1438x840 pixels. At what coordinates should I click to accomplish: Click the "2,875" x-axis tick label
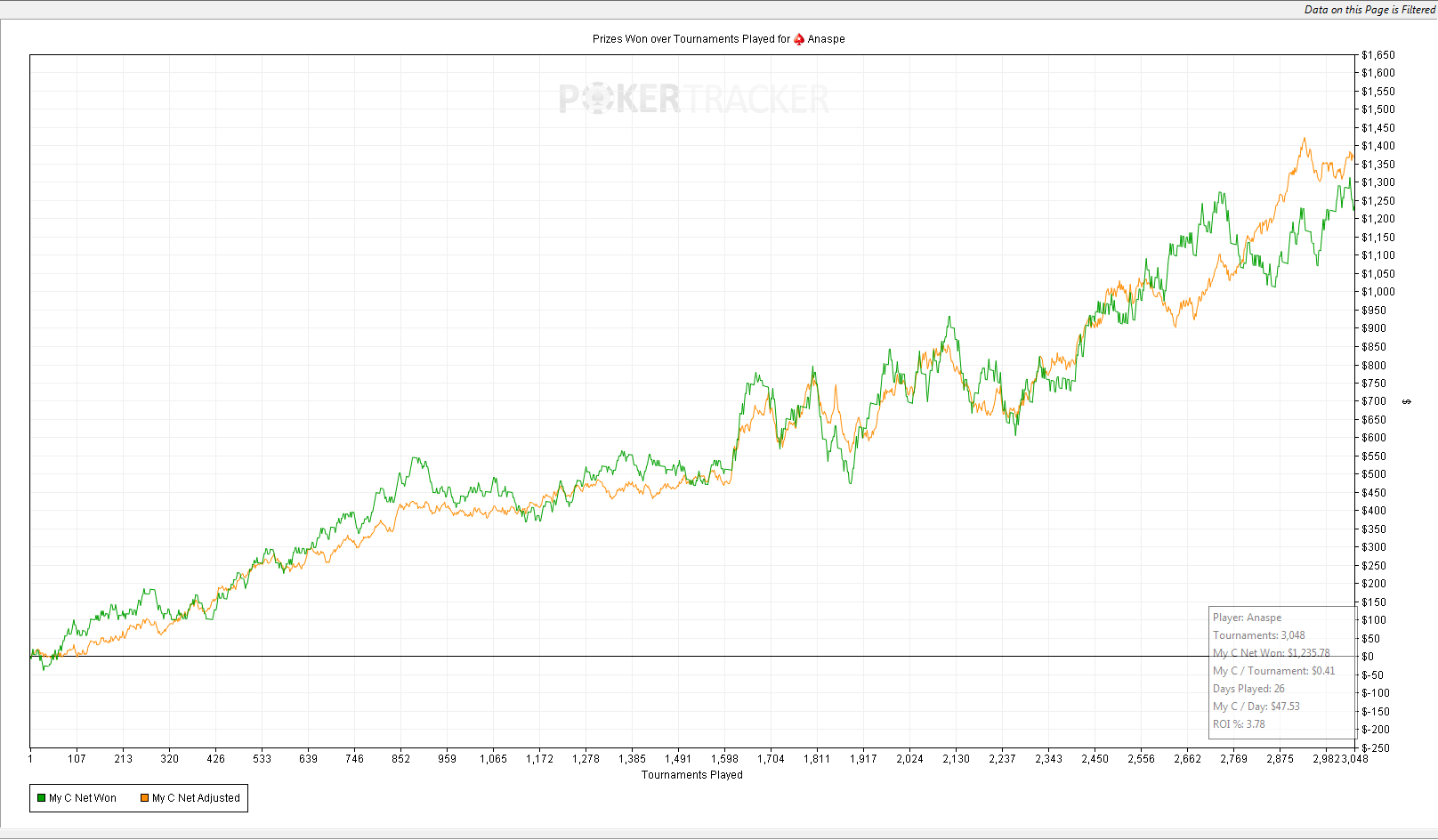coord(1280,759)
